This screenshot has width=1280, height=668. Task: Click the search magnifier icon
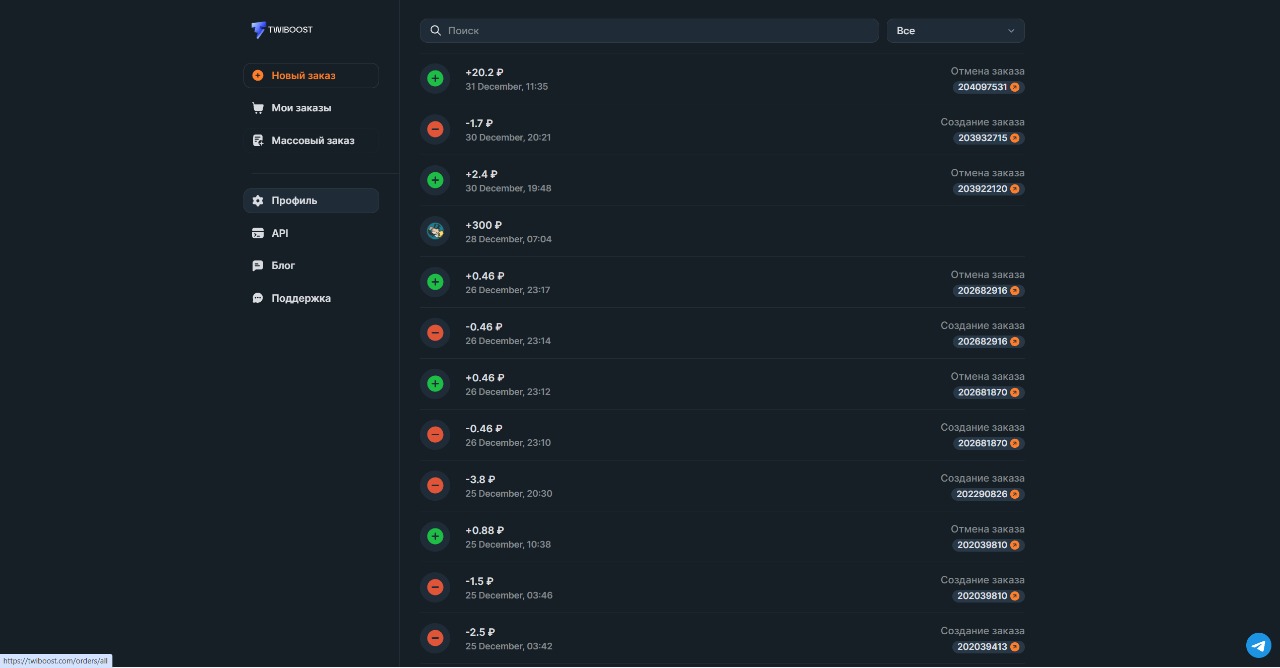click(436, 31)
